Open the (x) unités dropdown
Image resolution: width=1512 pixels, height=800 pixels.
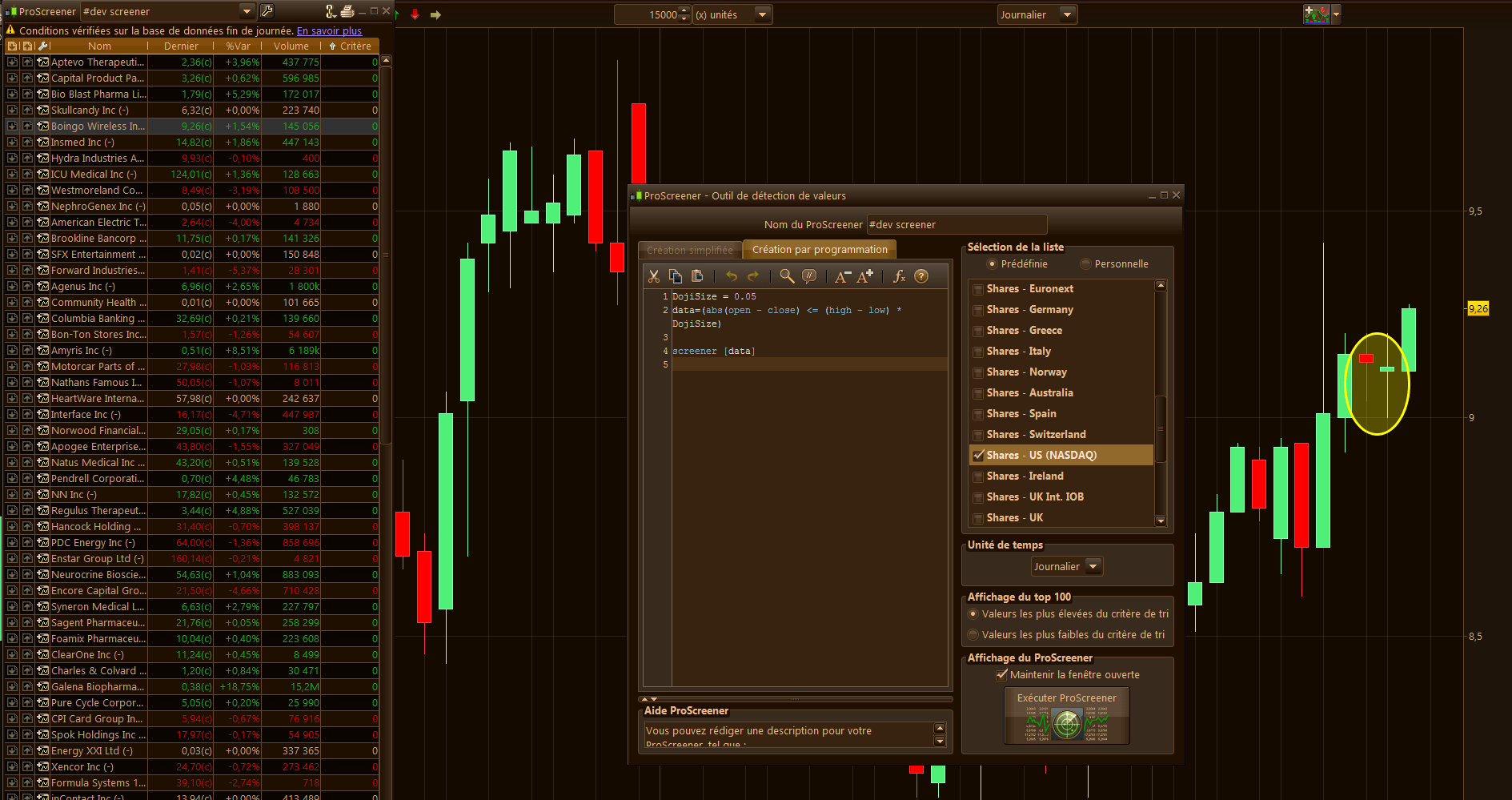coord(762,14)
